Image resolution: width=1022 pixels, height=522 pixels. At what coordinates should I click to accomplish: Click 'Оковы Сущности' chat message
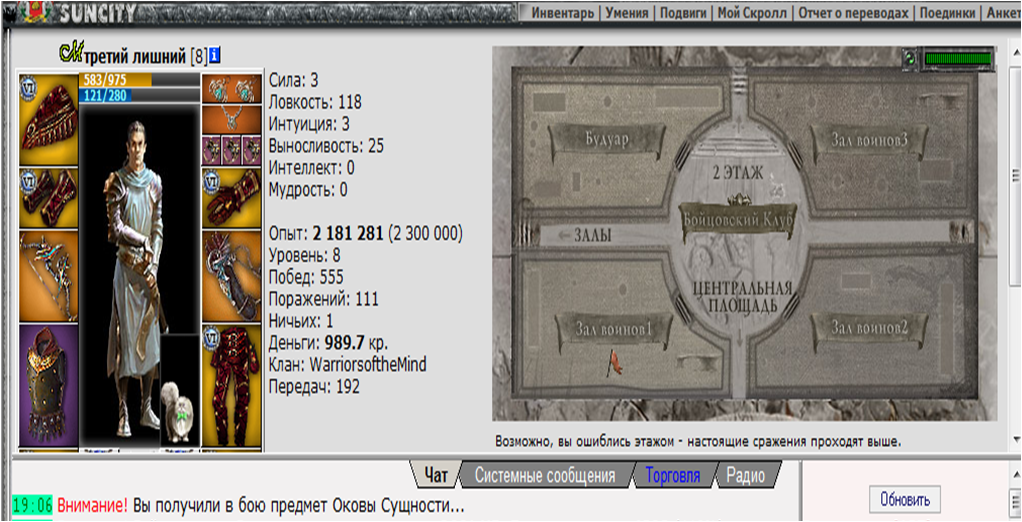tap(398, 506)
